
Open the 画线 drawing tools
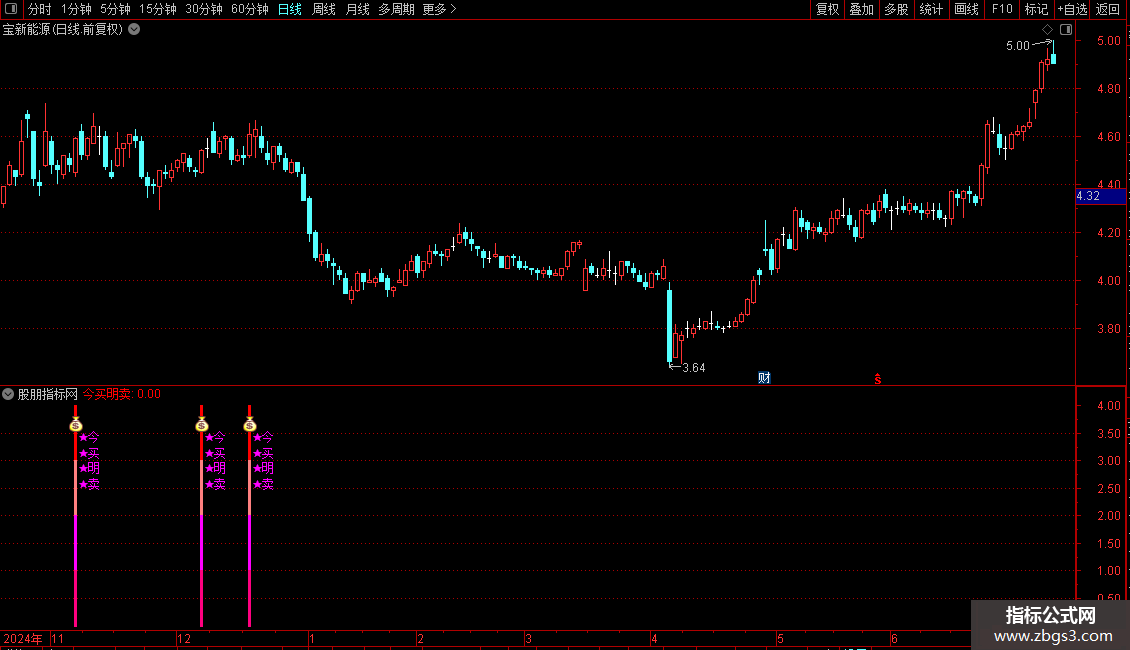(x=966, y=9)
